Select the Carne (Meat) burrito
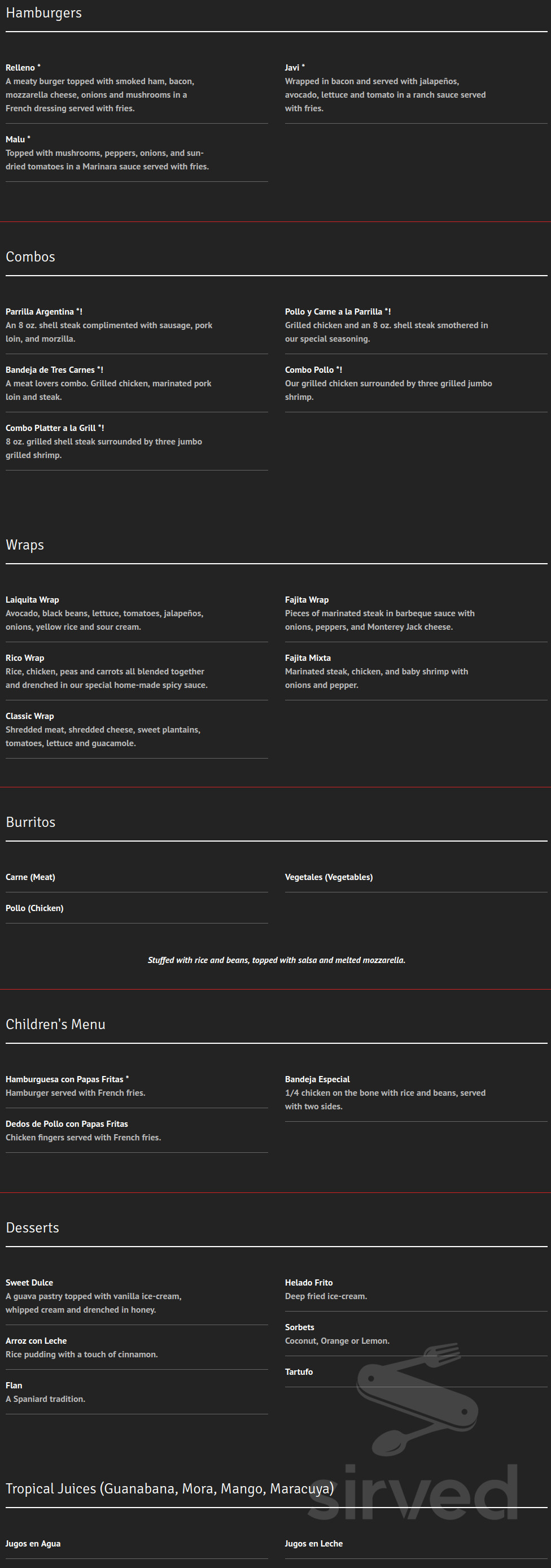 [x=30, y=877]
